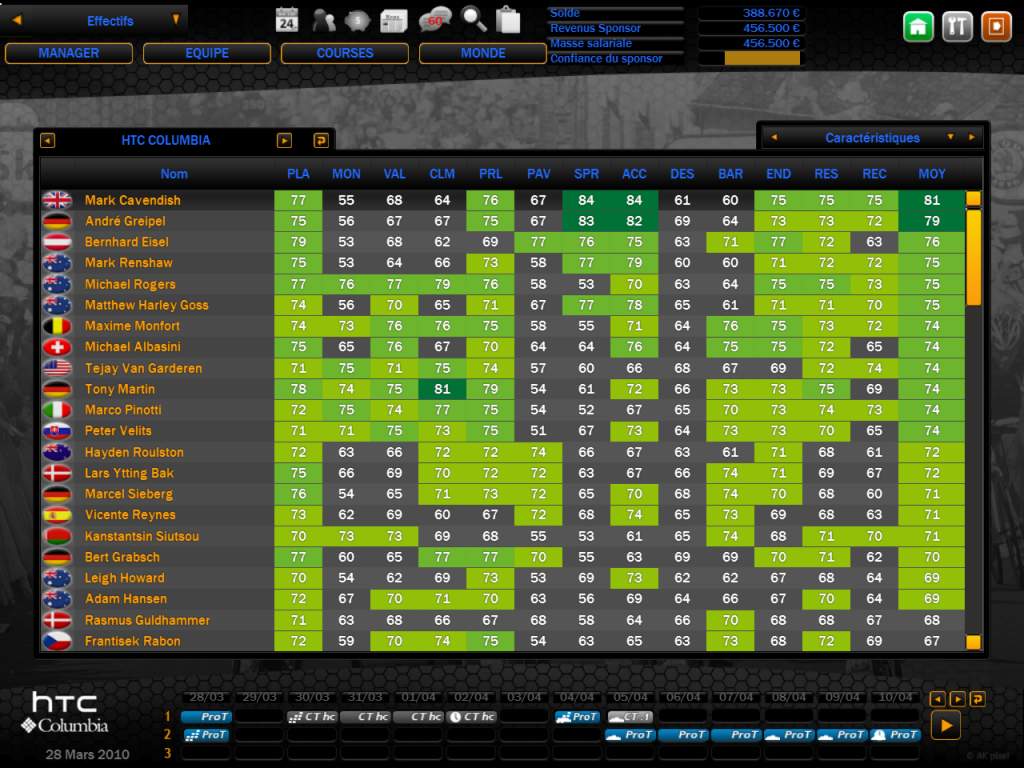Screen dimensions: 1024x768
Task: Click the race calendar's previous arrow
Action: pyautogui.click(x=938, y=699)
